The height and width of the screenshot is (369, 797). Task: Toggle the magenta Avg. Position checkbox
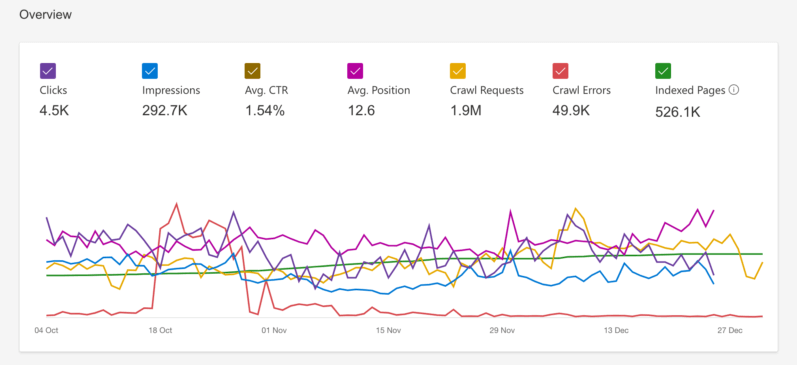pyautogui.click(x=355, y=71)
